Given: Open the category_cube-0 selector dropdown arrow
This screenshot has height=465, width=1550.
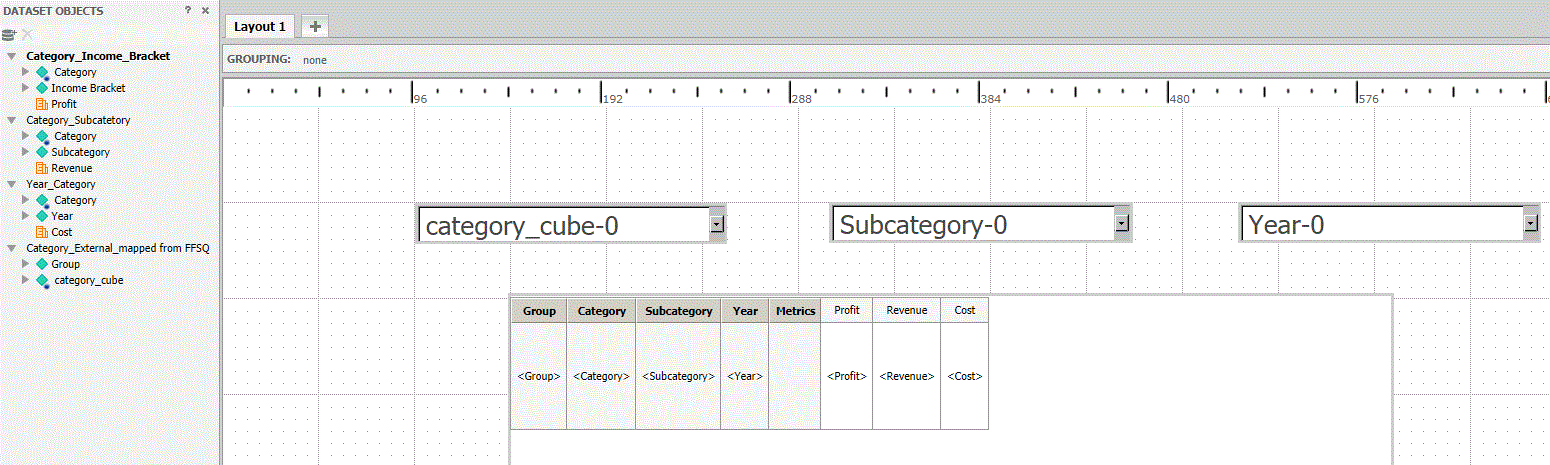Looking at the screenshot, I should (x=717, y=225).
